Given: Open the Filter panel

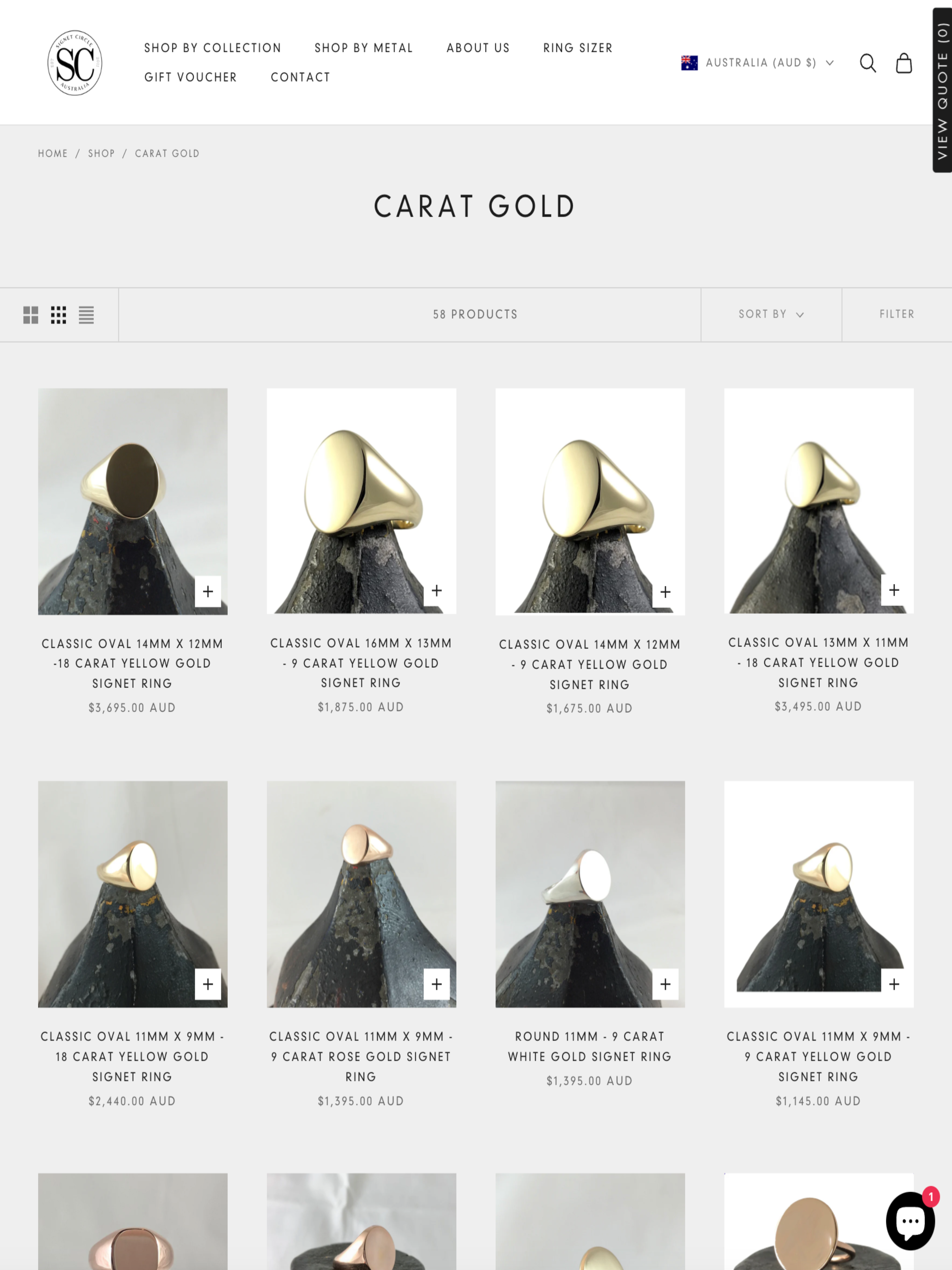Looking at the screenshot, I should (x=897, y=315).
